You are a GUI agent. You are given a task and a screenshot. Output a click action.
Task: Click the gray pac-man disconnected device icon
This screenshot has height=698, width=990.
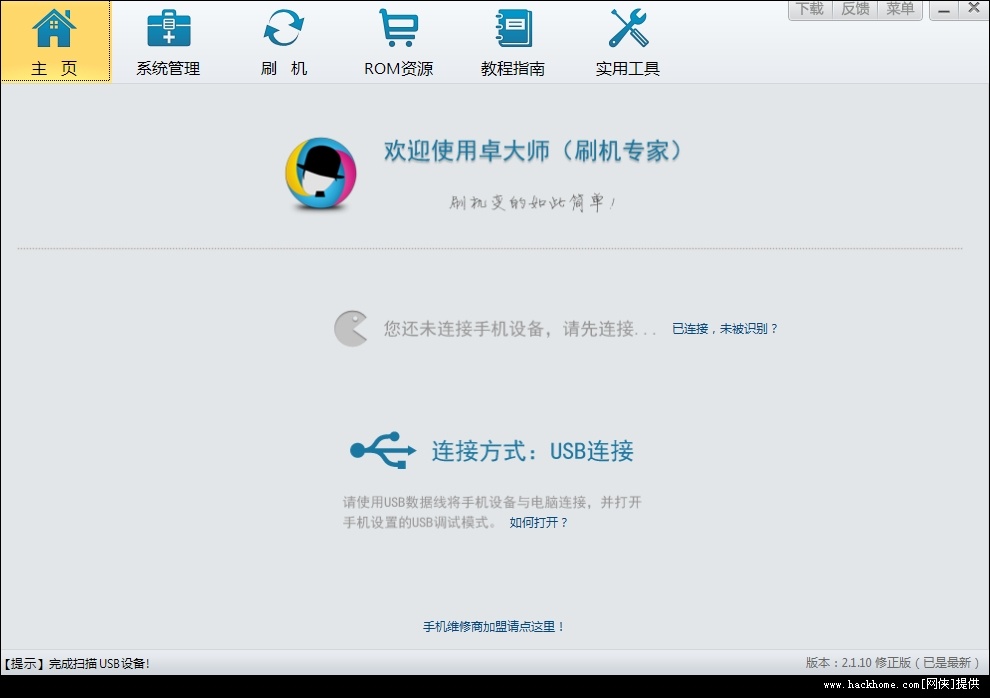click(x=350, y=328)
